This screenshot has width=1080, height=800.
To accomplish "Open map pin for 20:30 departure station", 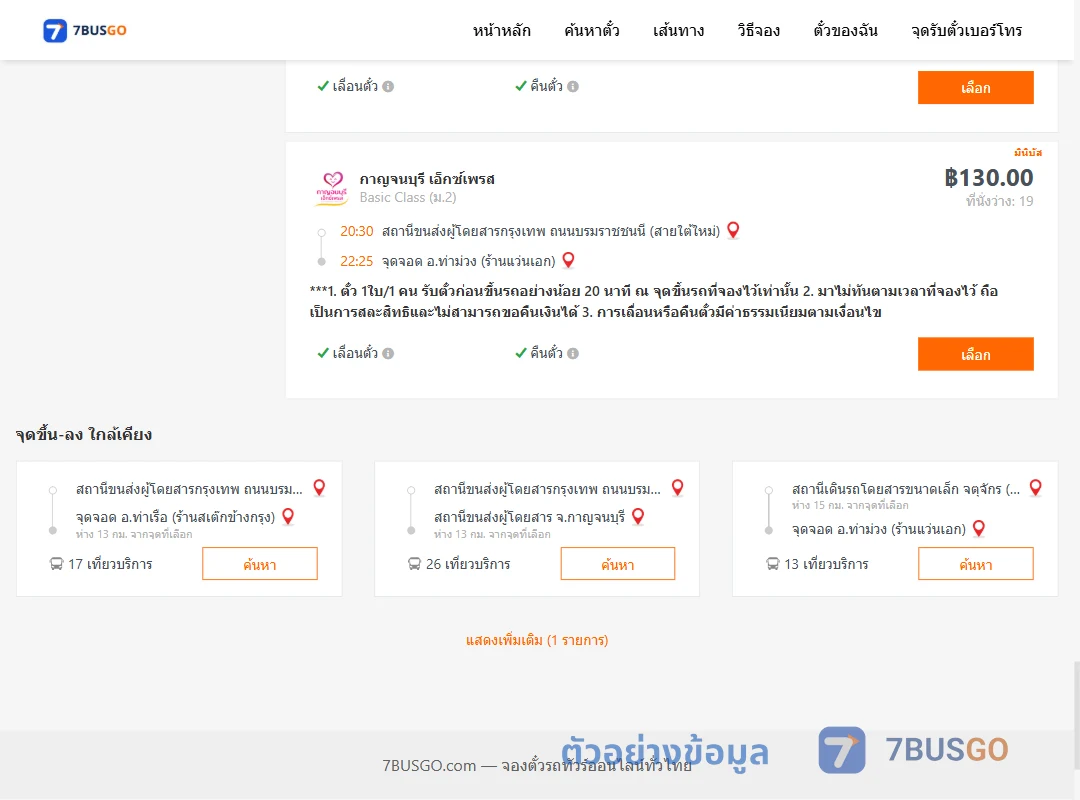I will tap(734, 230).
